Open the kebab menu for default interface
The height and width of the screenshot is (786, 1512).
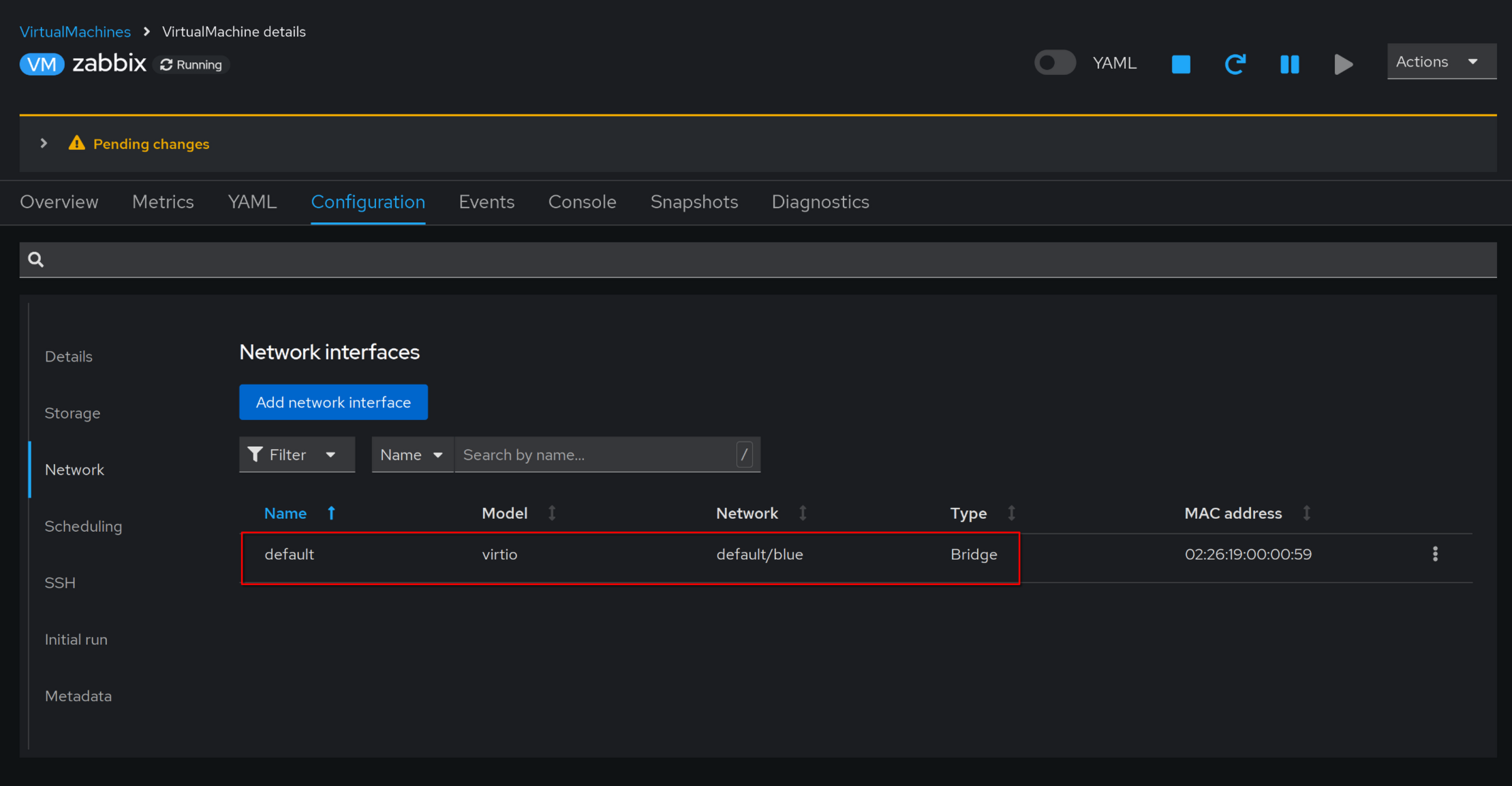(1435, 554)
